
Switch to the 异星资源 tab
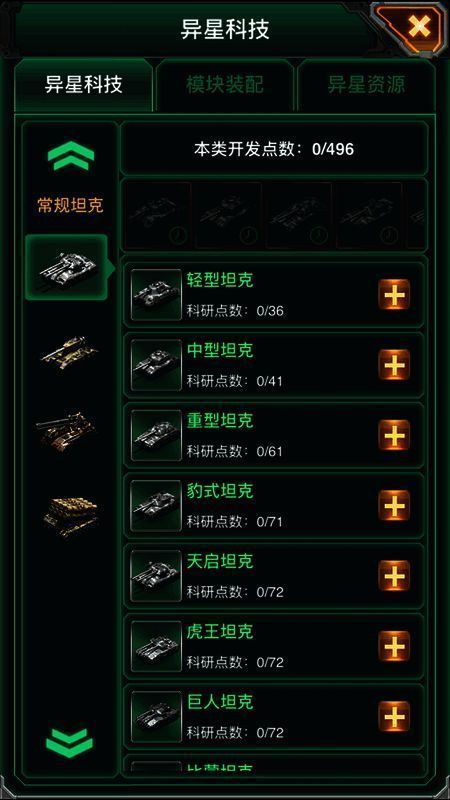click(366, 85)
